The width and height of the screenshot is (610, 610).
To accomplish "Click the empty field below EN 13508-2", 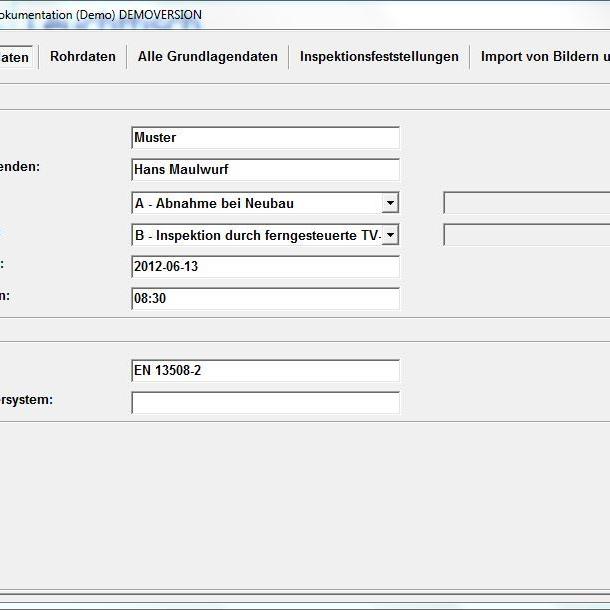I will [265, 403].
